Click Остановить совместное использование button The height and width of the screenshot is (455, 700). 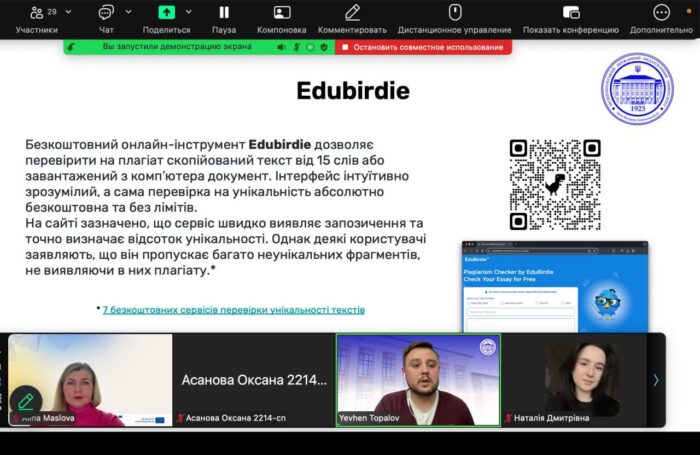tap(421, 47)
